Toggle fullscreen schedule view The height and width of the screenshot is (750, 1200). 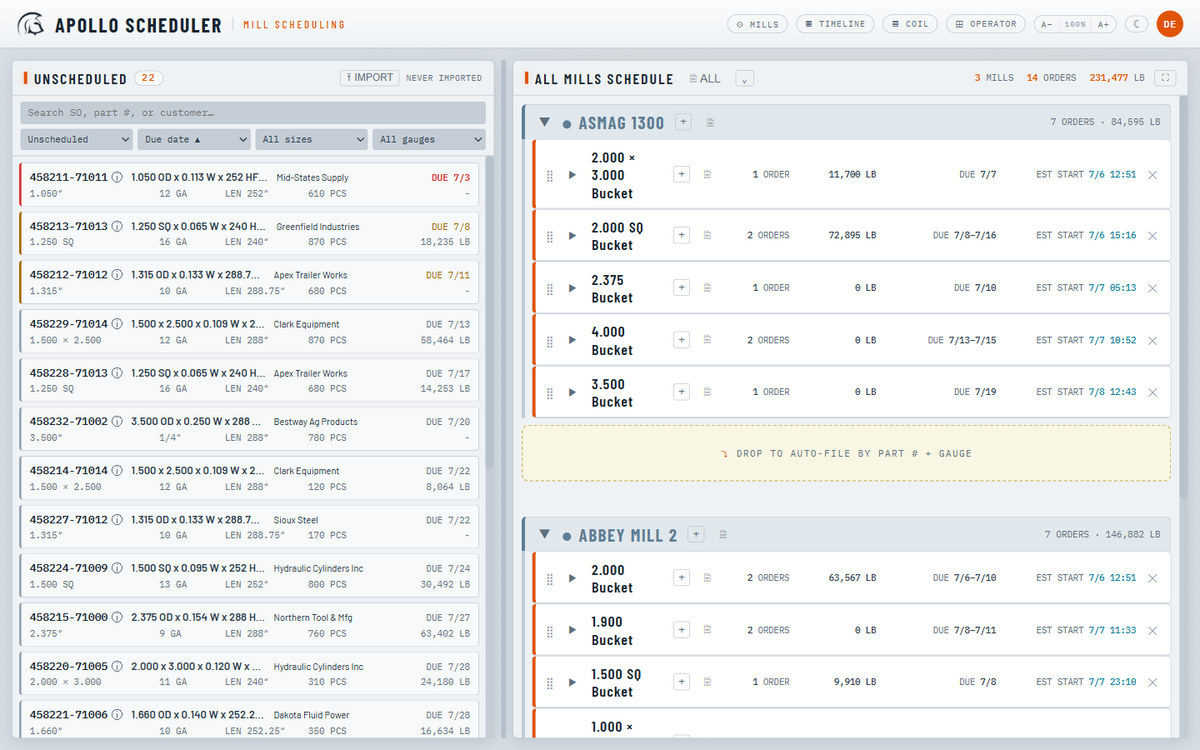pyautogui.click(x=1164, y=78)
